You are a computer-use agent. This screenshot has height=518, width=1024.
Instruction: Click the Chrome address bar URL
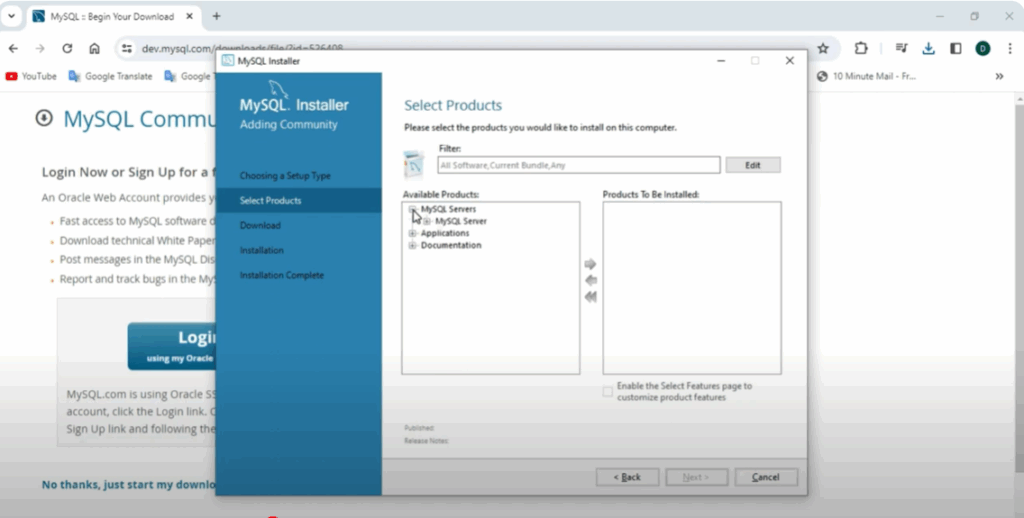(x=242, y=48)
